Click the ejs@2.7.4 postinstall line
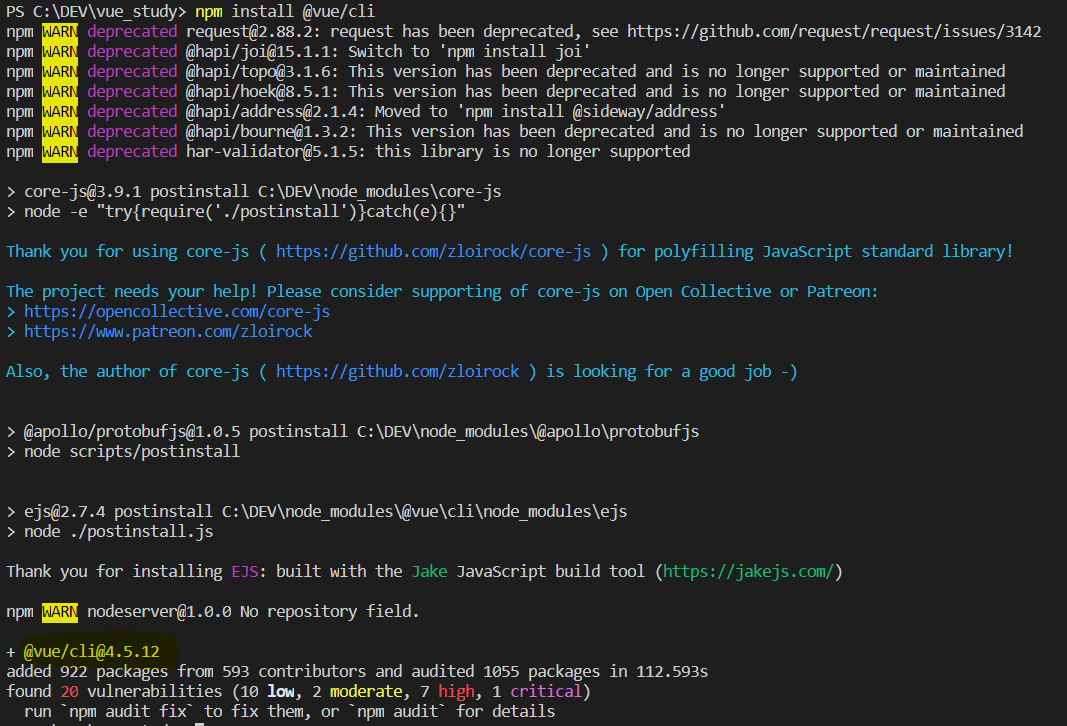Viewport: 1067px width, 726px height. (x=316, y=512)
